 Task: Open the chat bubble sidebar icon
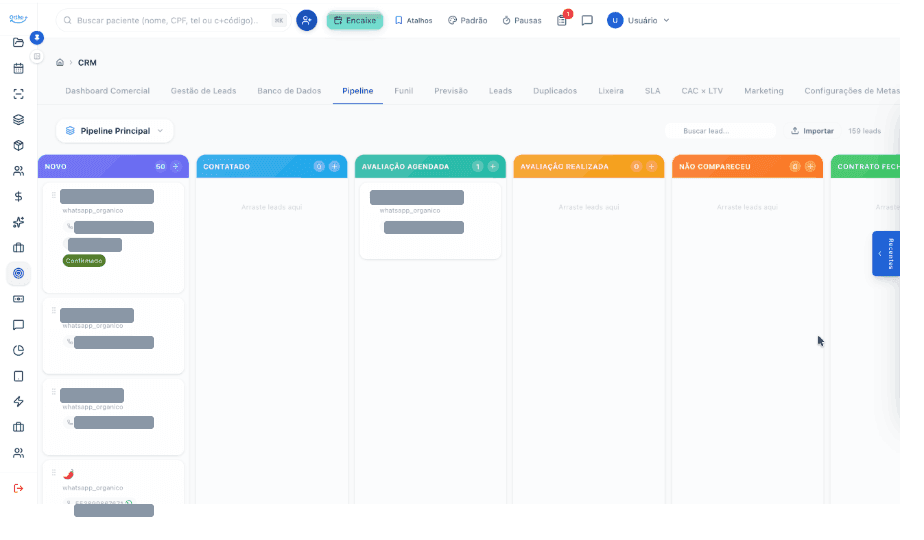pos(18,325)
